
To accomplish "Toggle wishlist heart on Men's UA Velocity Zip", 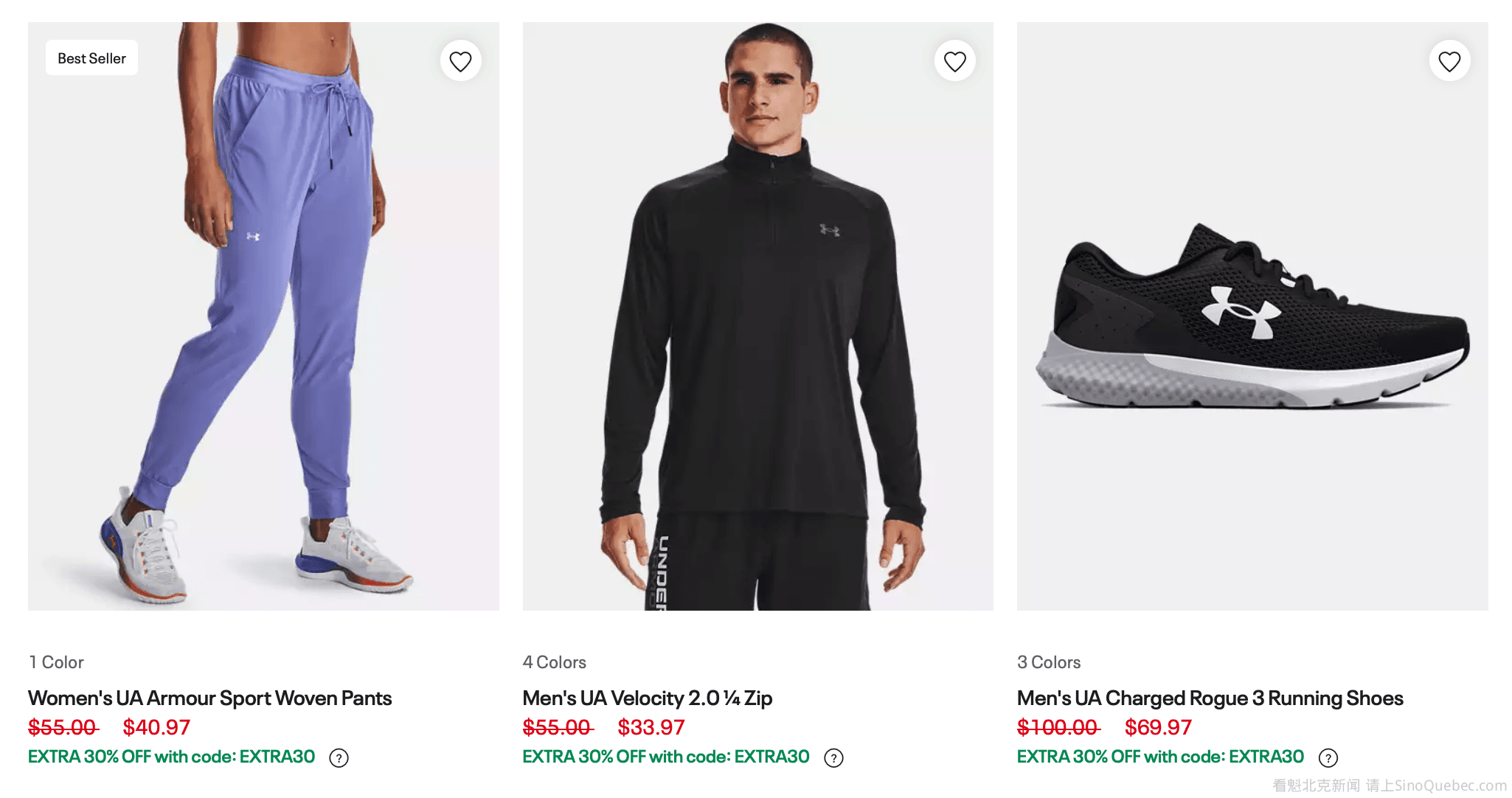I will (954, 61).
